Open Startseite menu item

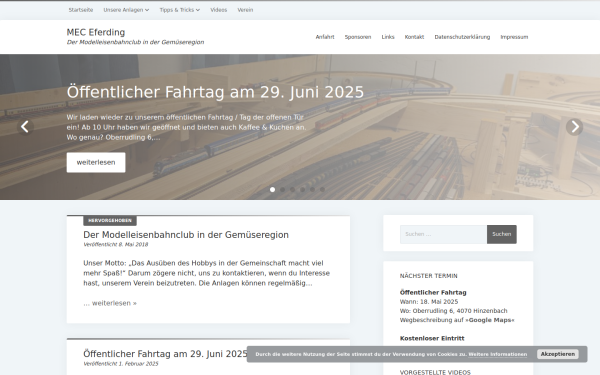point(81,10)
